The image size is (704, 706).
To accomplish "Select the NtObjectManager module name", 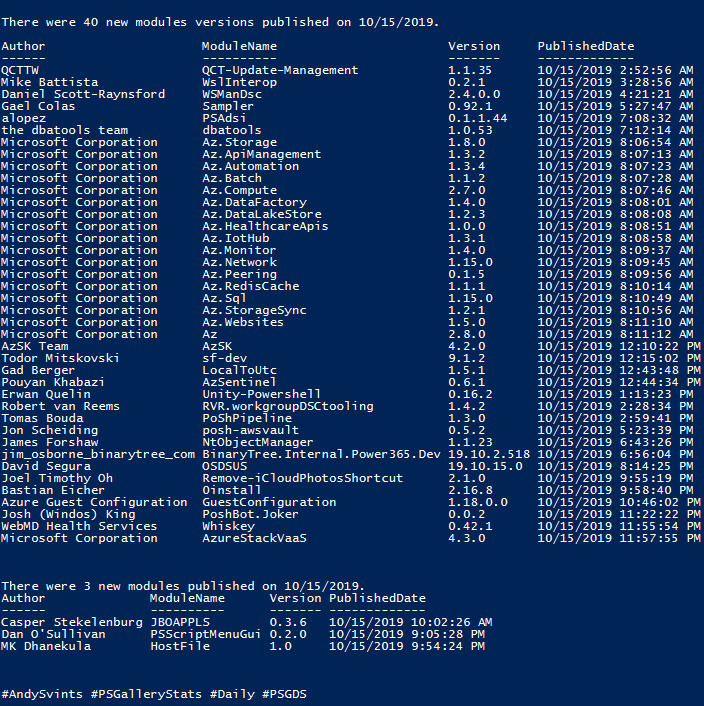I will [257, 442].
